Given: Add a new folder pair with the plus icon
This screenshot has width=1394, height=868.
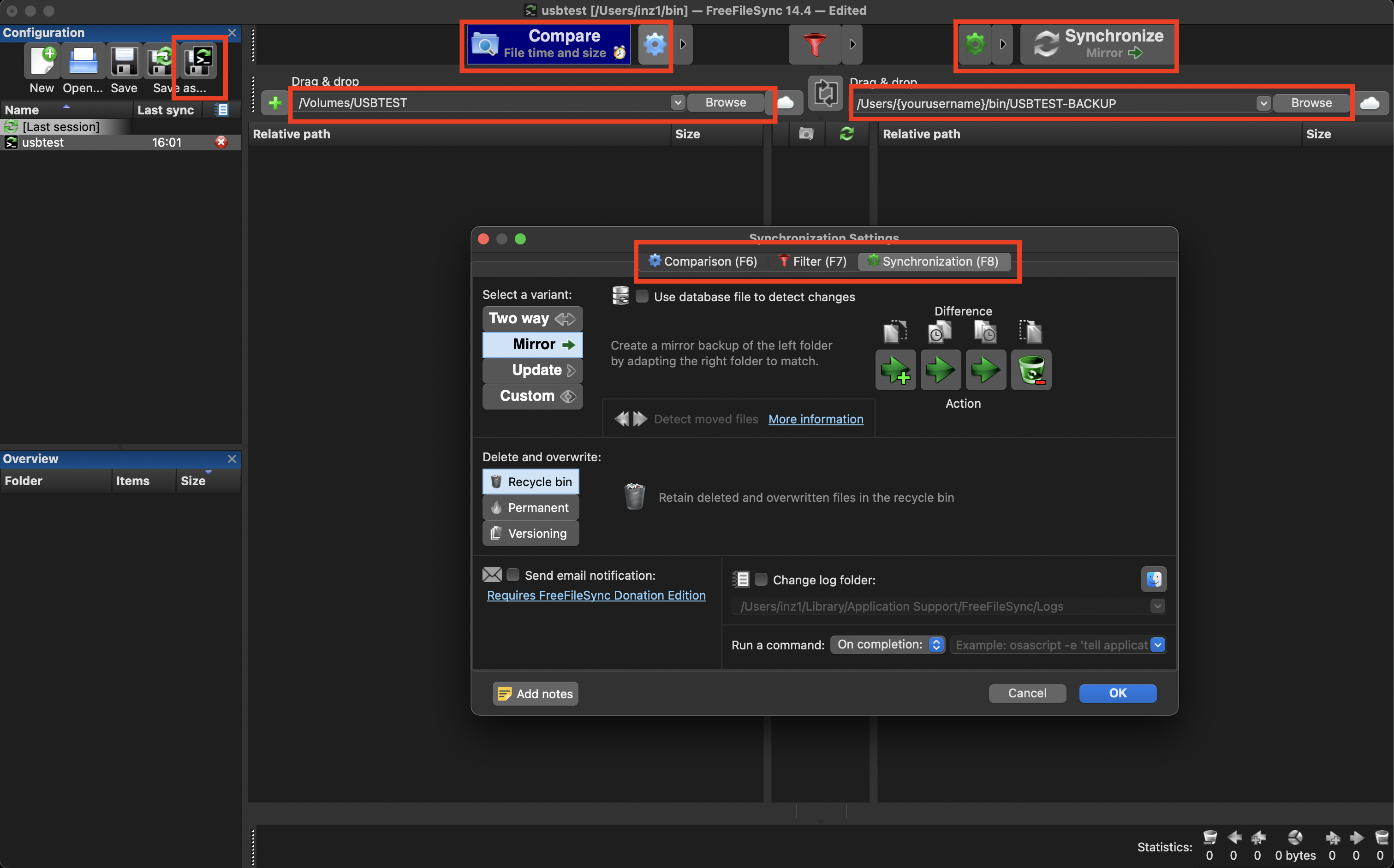Looking at the screenshot, I should [x=275, y=102].
